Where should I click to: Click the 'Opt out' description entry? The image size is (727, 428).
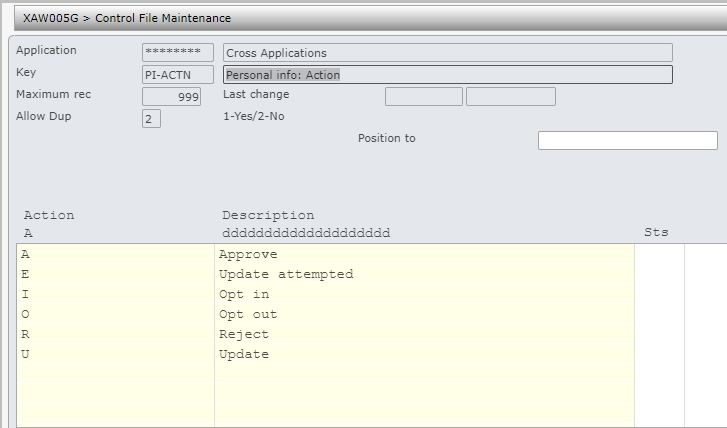click(x=248, y=314)
